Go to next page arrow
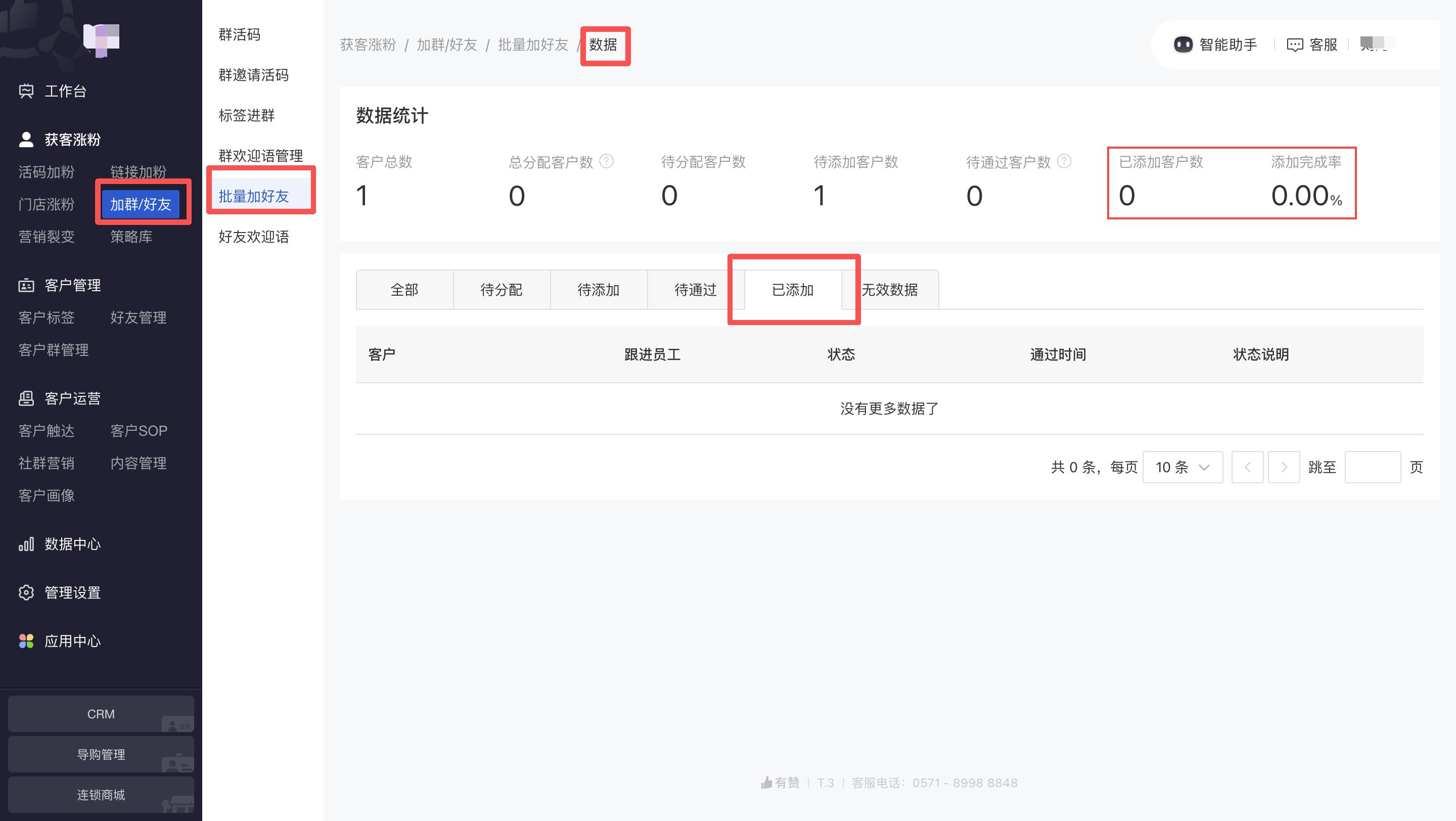Viewport: 1456px width, 821px height. click(1284, 467)
